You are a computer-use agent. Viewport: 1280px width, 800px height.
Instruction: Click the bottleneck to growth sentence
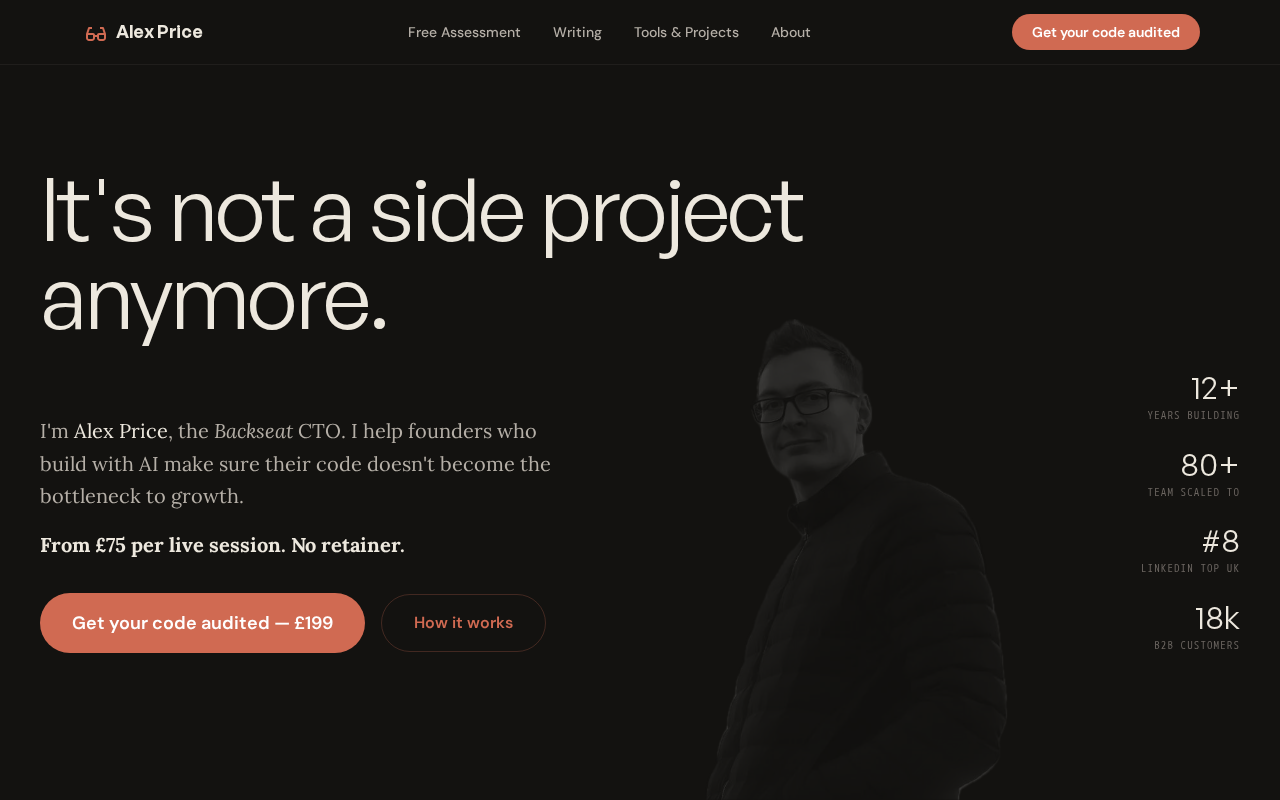pyautogui.click(x=142, y=496)
